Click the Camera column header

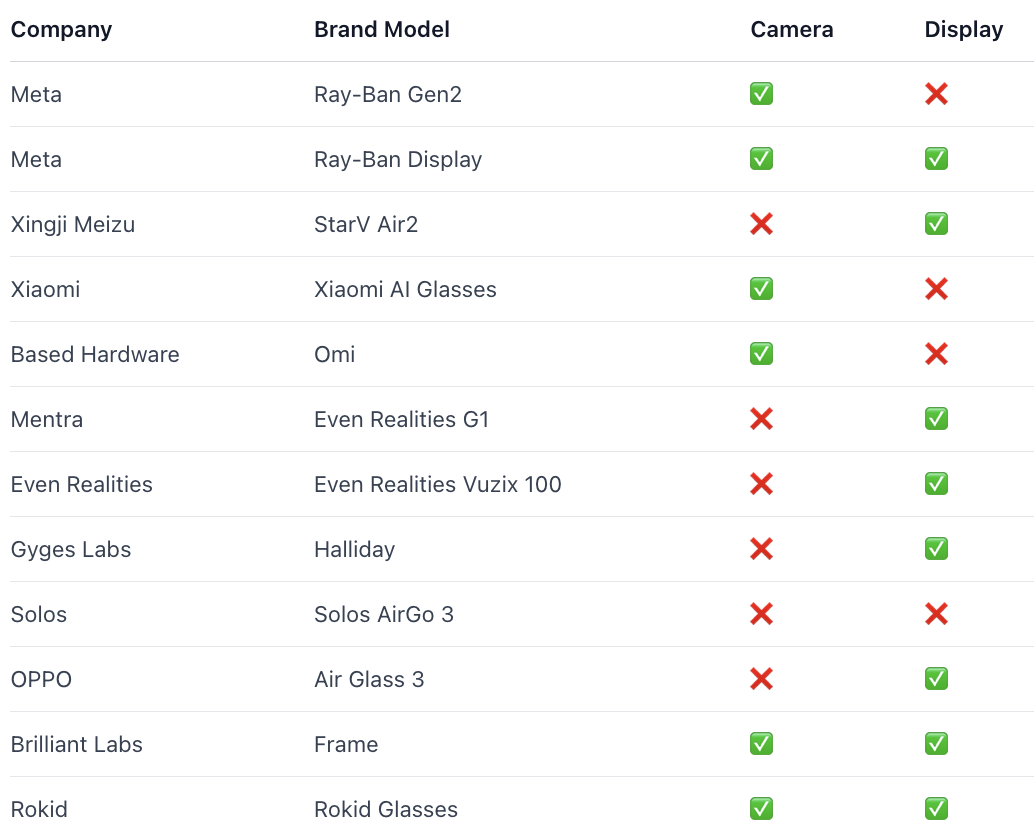(x=791, y=29)
